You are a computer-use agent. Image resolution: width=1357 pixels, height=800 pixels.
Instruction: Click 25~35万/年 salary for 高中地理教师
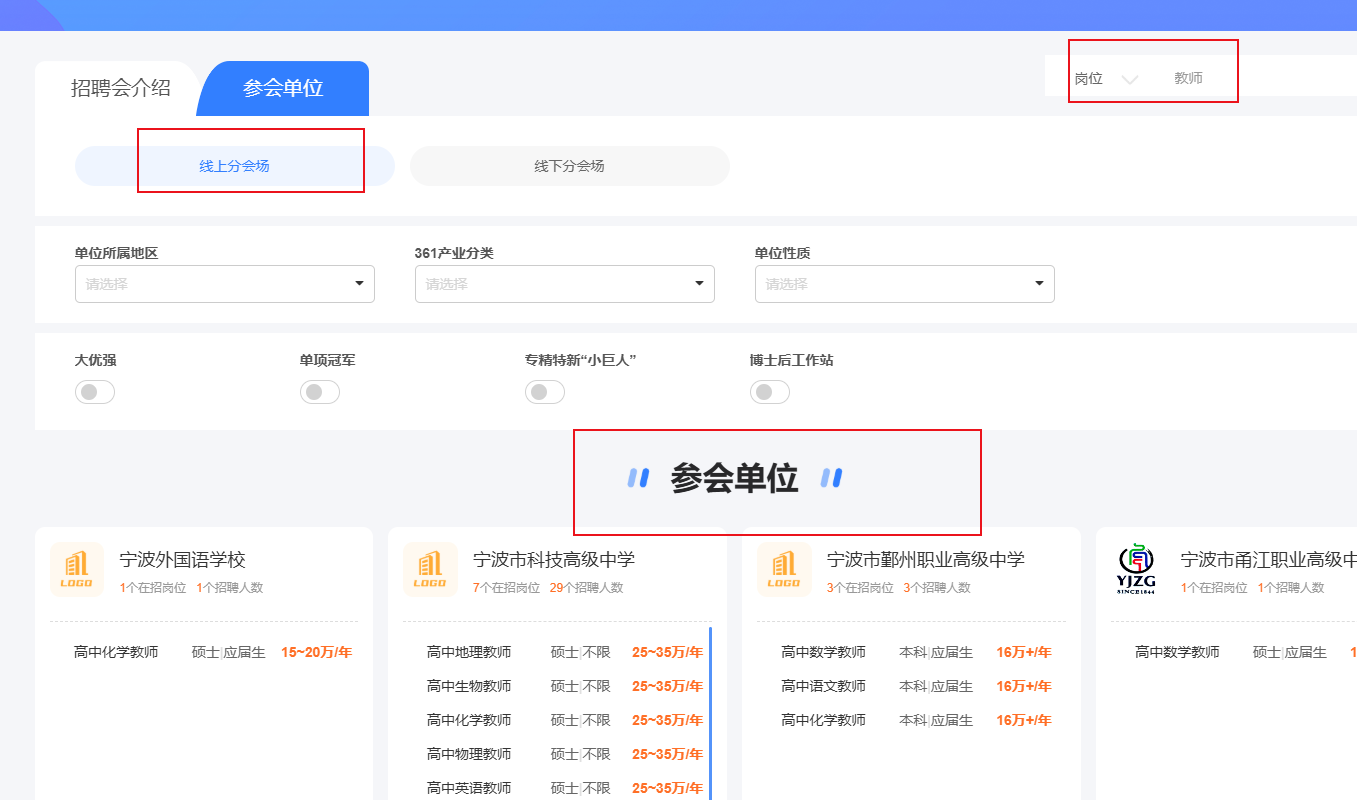pyautogui.click(x=667, y=652)
